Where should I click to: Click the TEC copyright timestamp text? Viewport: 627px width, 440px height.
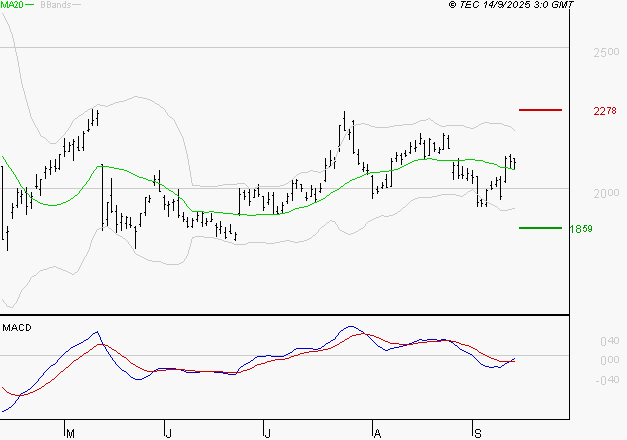coord(498,6)
